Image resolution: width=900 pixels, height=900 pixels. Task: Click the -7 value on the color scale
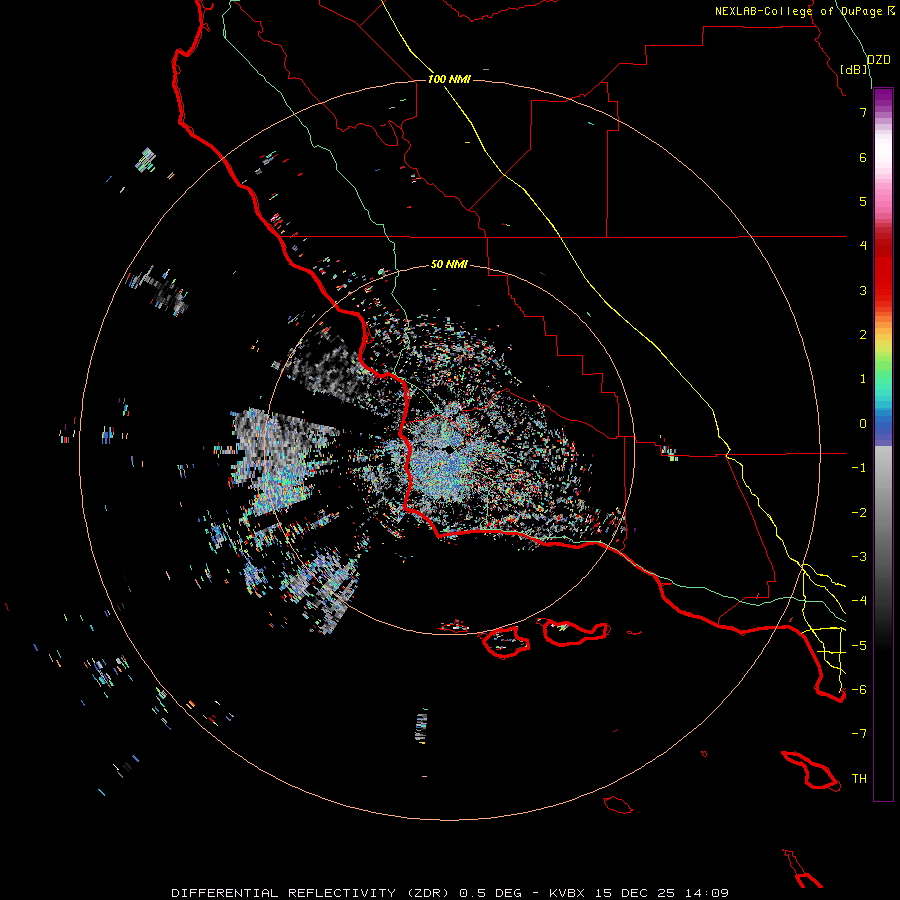click(x=859, y=734)
